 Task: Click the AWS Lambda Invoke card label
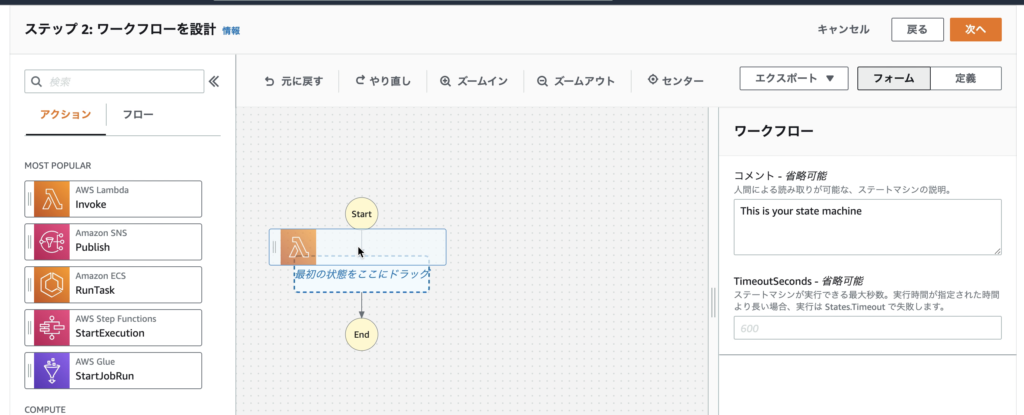pyautogui.click(x=102, y=197)
